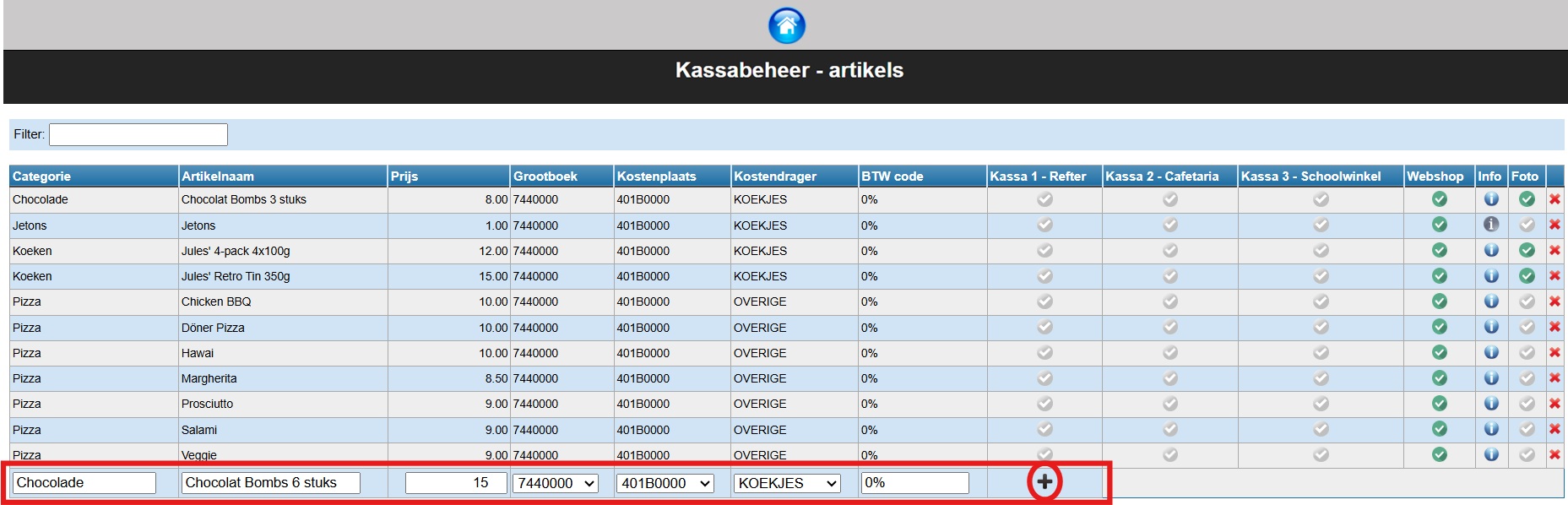The image size is (1568, 505).
Task: Remove the Salami pizza with red X
Action: 1554,430
